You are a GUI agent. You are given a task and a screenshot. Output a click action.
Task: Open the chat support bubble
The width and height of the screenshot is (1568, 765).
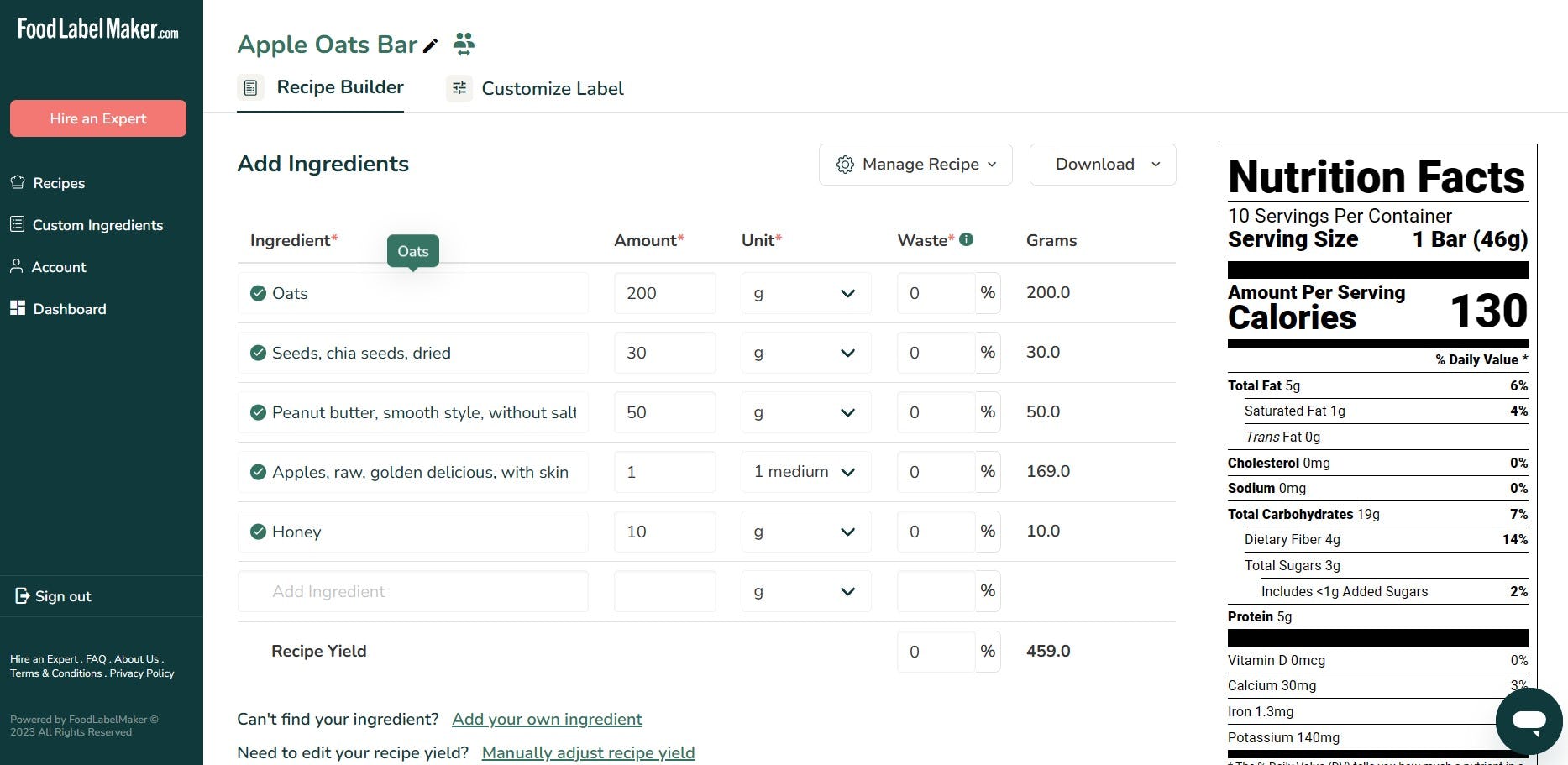1530,720
